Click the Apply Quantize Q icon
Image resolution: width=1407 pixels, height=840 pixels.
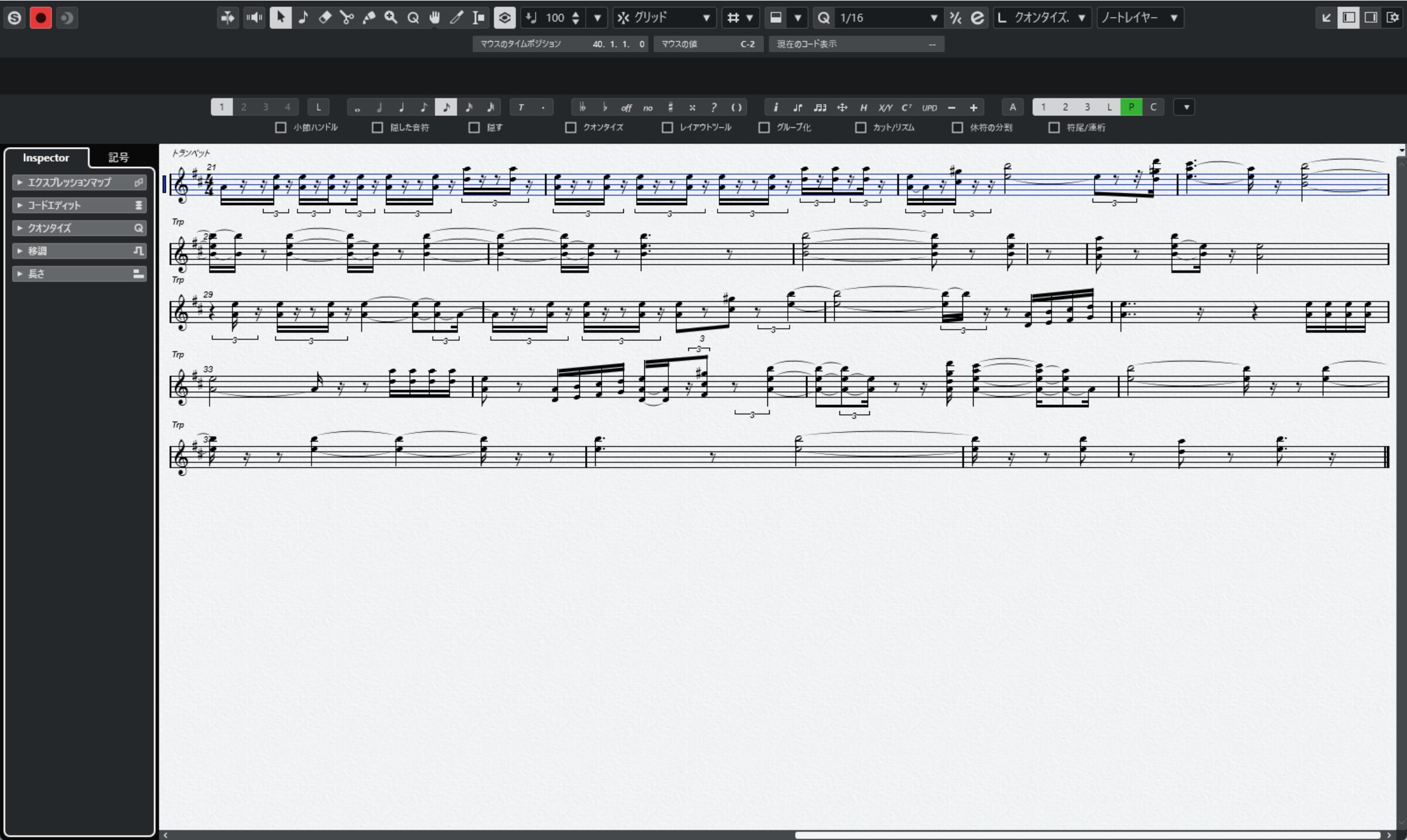pos(824,18)
